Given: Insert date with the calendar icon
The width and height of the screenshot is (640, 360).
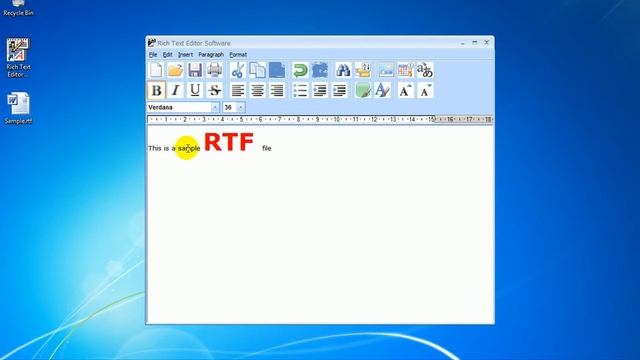Looking at the screenshot, I should [405, 70].
